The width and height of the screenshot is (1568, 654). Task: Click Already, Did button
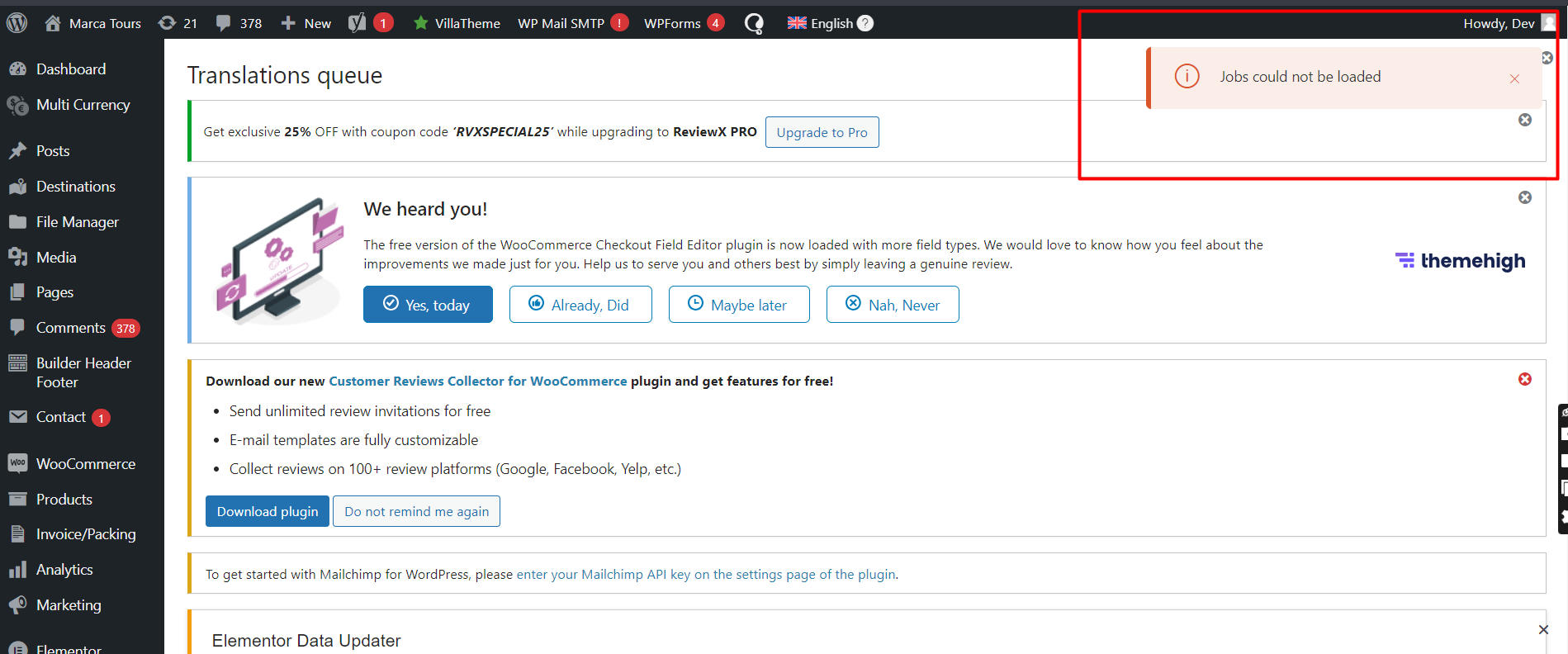(580, 305)
